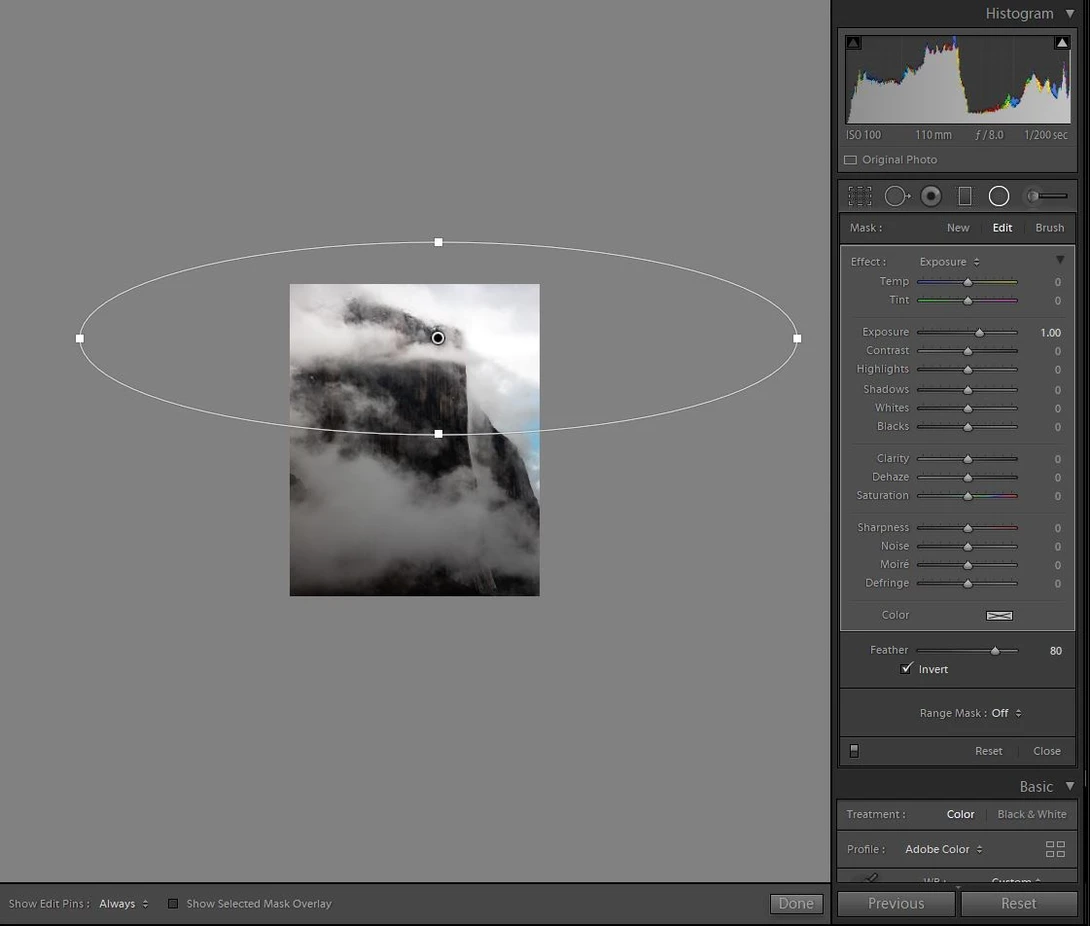Close the radial filter panel
Image resolution: width=1090 pixels, height=926 pixels.
pos(1047,751)
